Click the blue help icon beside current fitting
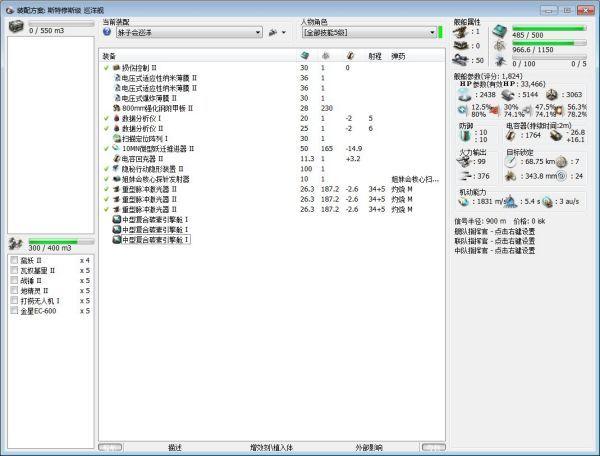This screenshot has height=456, width=600. (x=107, y=32)
